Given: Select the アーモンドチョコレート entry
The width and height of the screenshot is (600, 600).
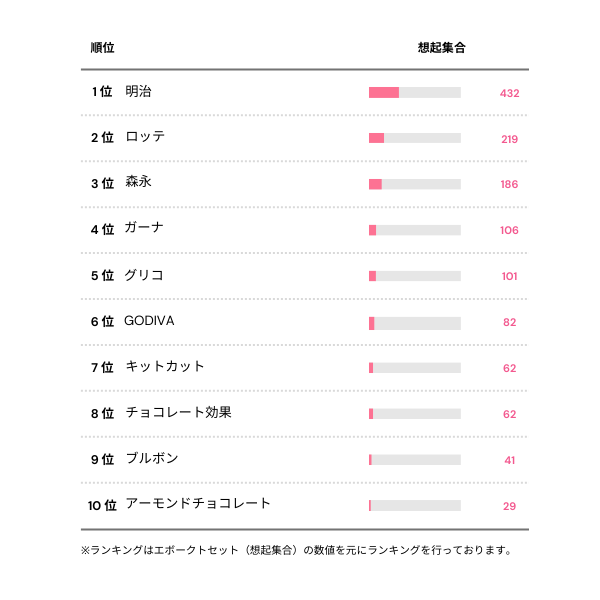Looking at the screenshot, I should pyautogui.click(x=198, y=504).
